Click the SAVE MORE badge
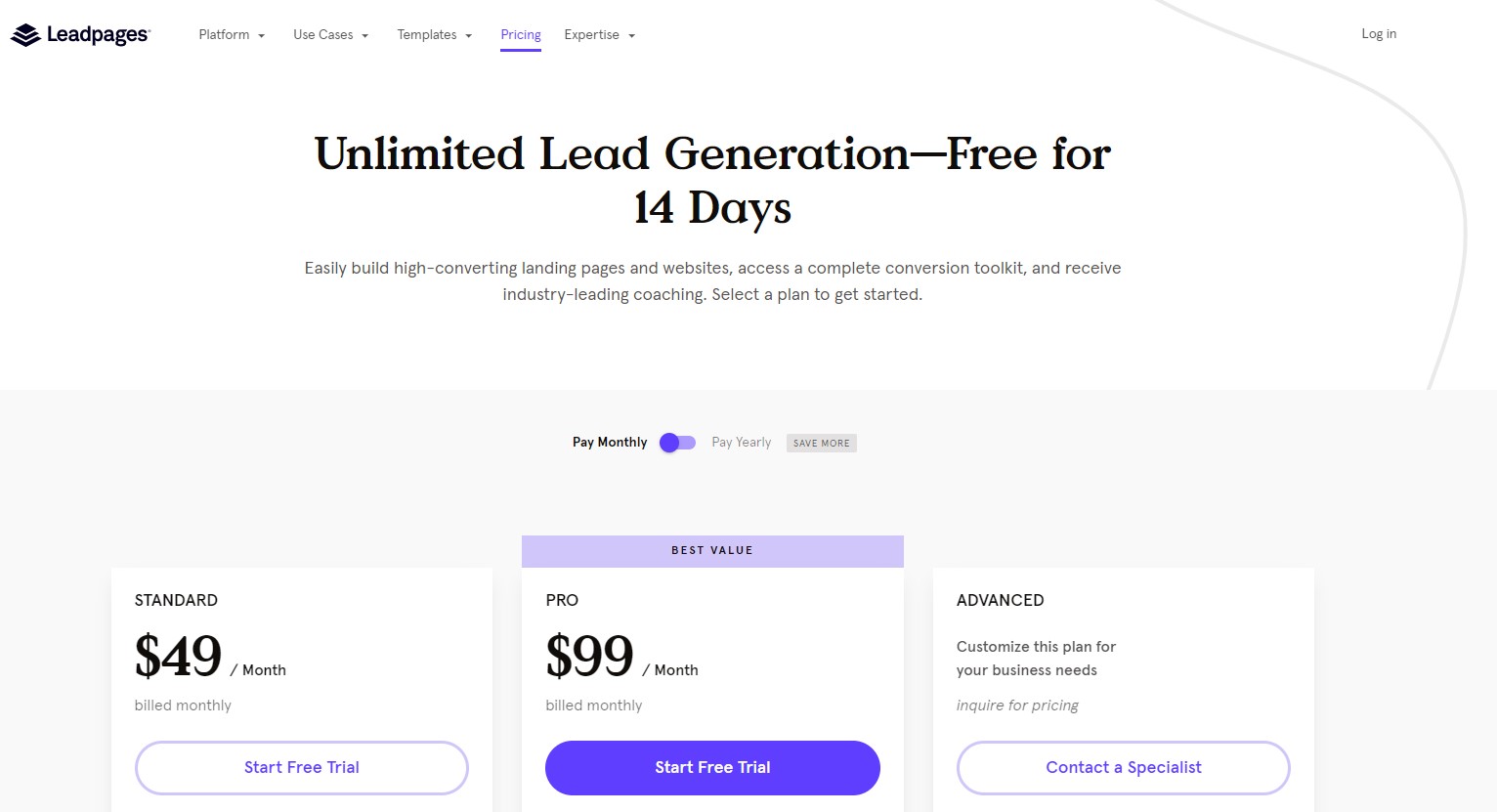 pyautogui.click(x=822, y=444)
